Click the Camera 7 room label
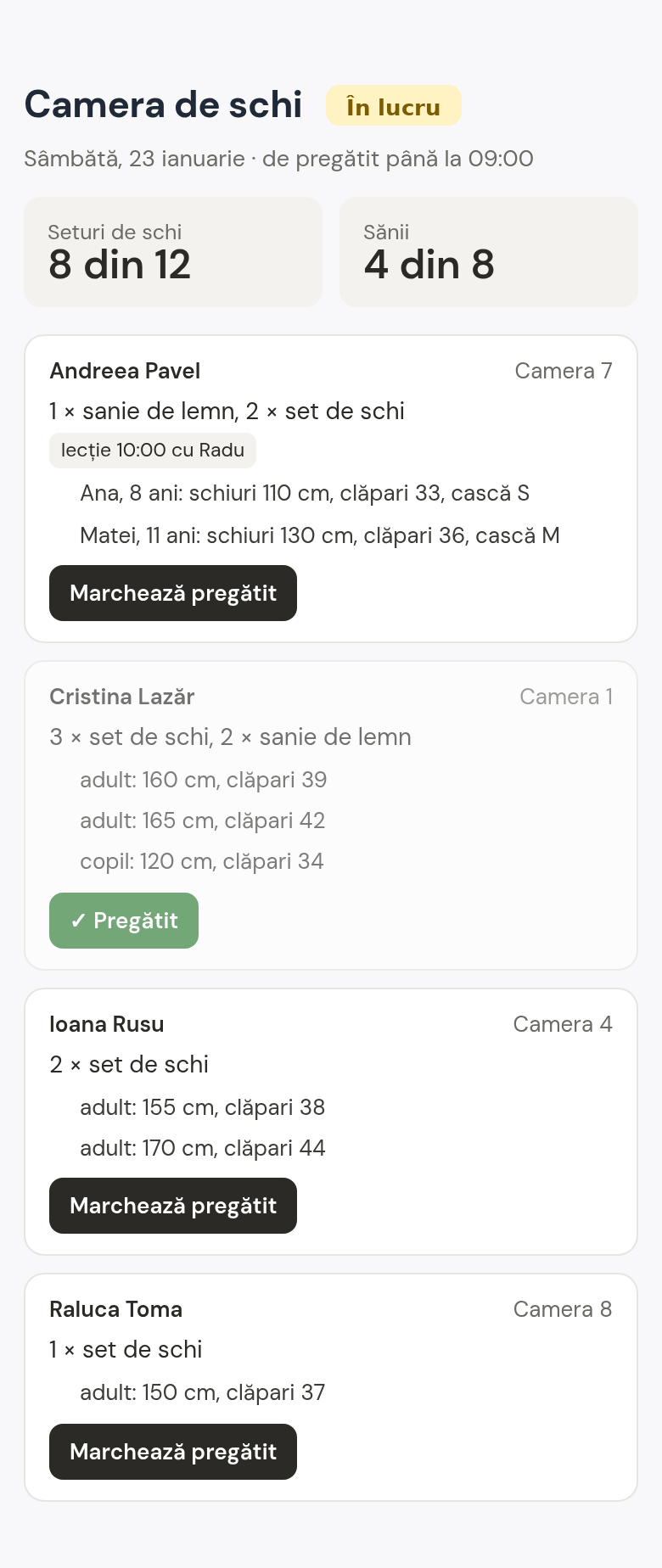 coord(564,371)
